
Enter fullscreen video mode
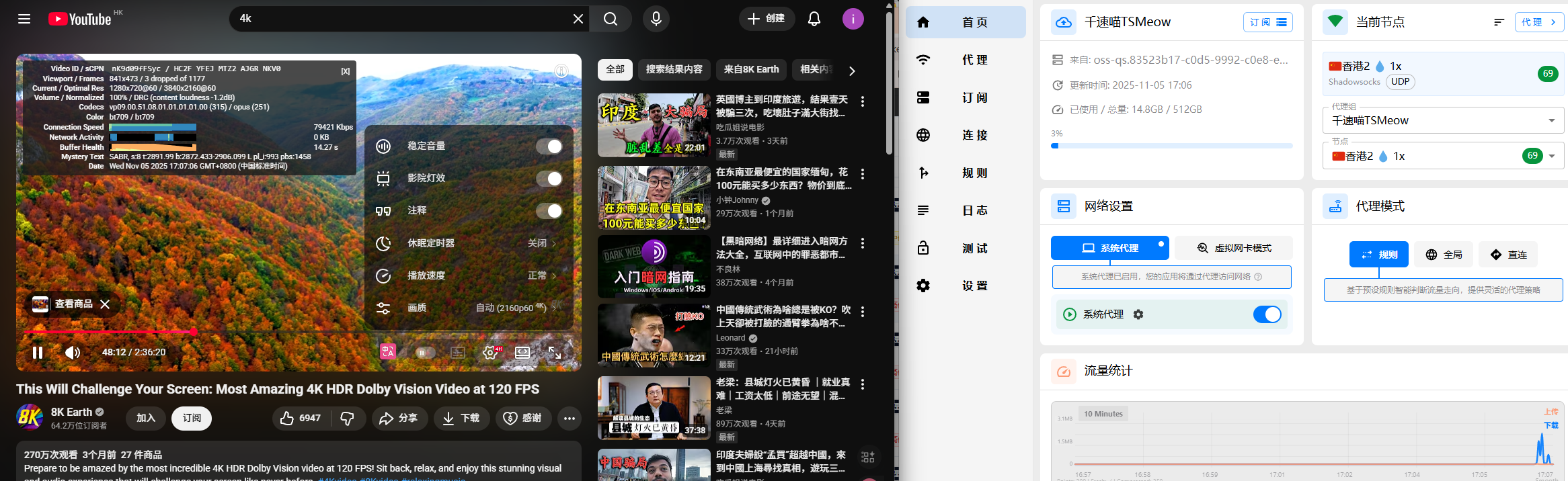pos(555,352)
